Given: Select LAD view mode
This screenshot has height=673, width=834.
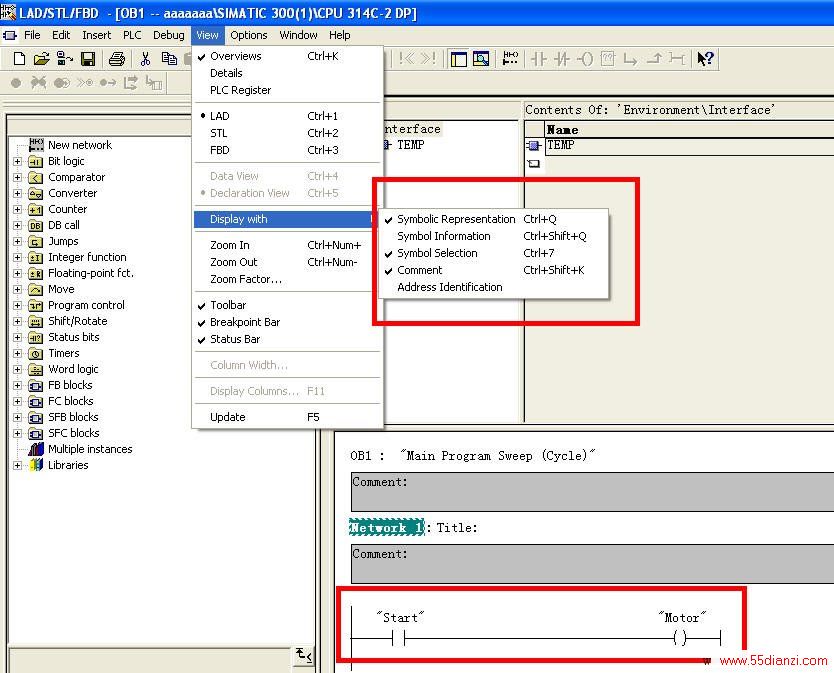Looking at the screenshot, I should coord(288,116).
